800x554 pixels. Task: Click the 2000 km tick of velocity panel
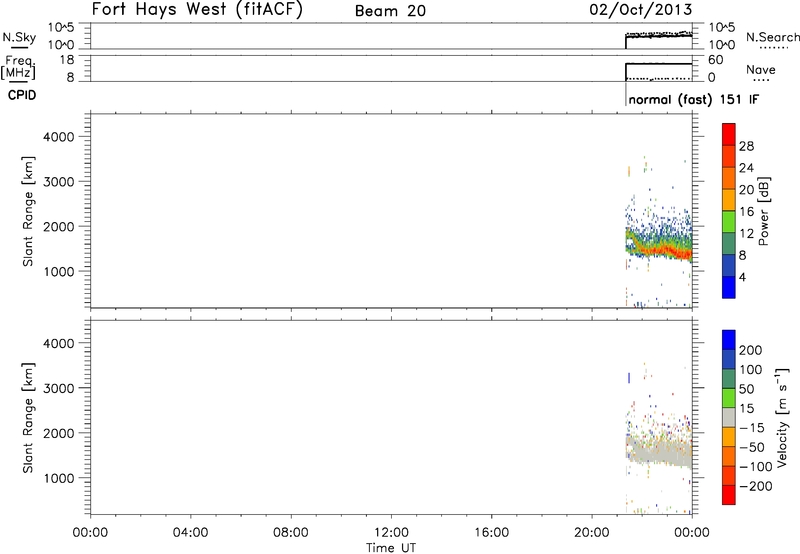pos(59,433)
